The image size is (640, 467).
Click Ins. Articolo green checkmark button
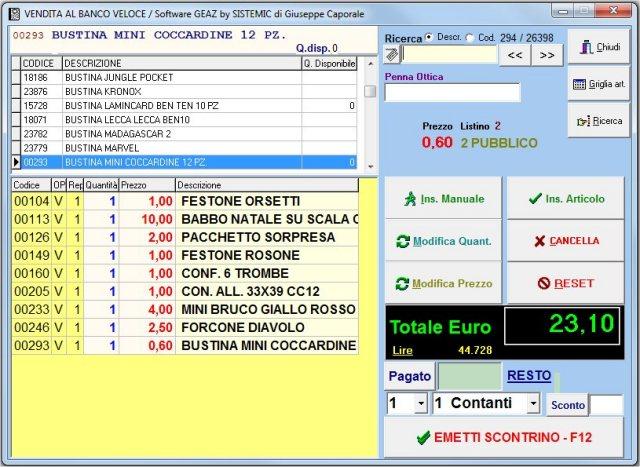[565, 199]
